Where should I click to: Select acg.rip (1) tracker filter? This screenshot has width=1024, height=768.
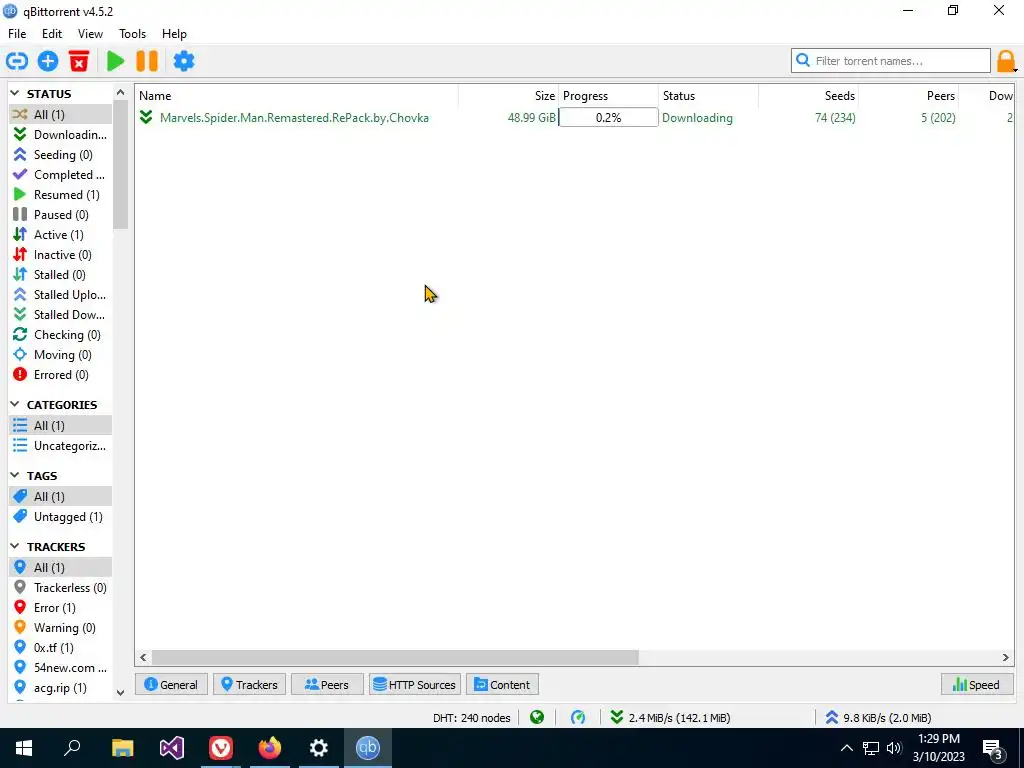coord(61,688)
